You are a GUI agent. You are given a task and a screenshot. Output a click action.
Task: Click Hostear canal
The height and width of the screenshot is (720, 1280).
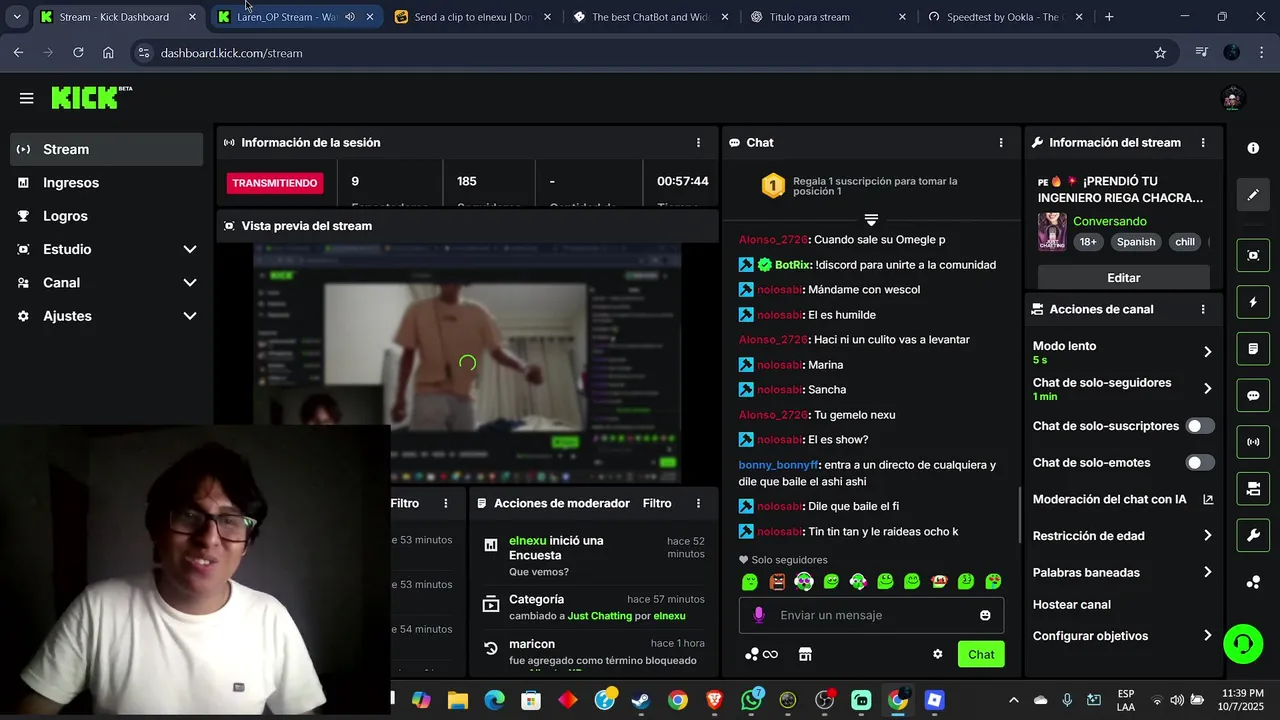click(1071, 605)
